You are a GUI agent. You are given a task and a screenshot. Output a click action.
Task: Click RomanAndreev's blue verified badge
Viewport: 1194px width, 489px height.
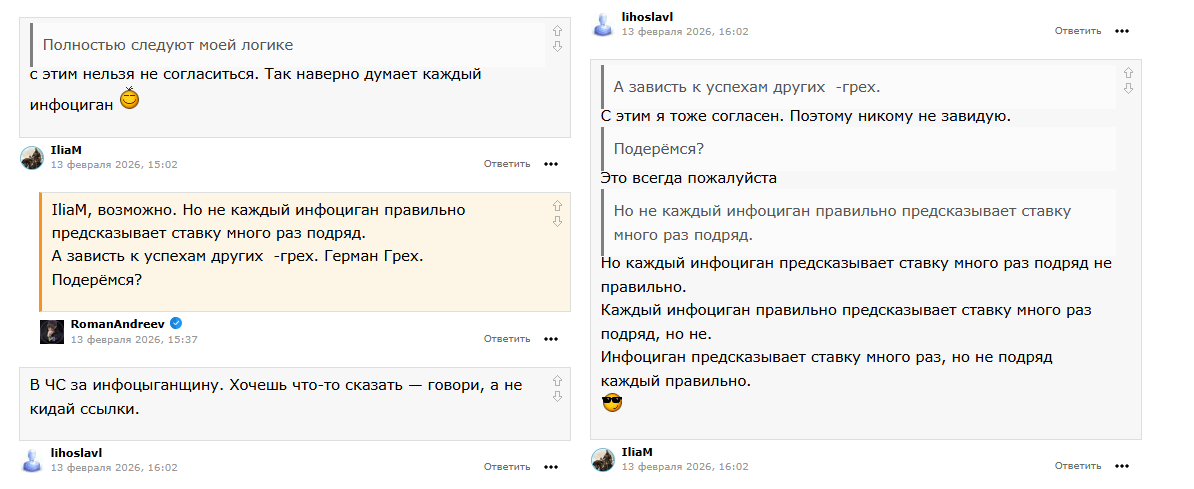[x=176, y=323]
